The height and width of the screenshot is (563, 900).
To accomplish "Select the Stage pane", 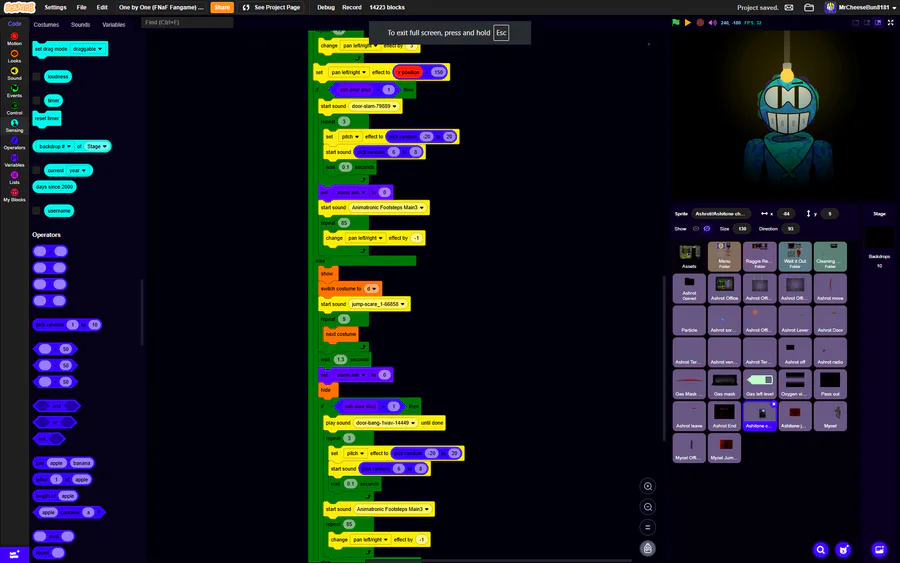I will [x=879, y=238].
